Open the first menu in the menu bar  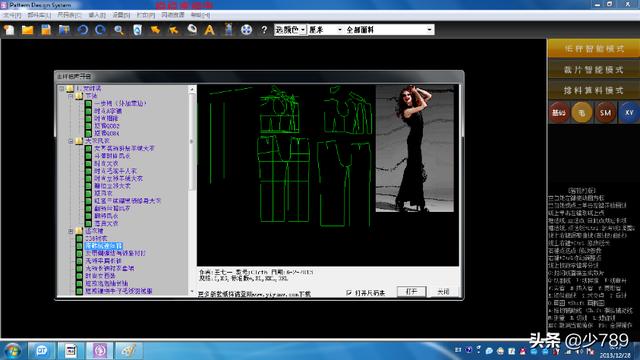pyautogui.click(x=12, y=15)
